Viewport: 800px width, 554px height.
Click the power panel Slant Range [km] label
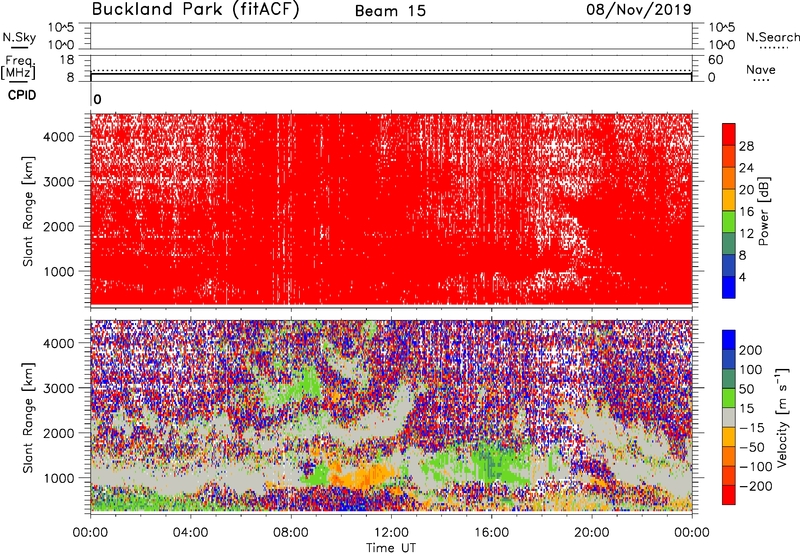(28, 212)
